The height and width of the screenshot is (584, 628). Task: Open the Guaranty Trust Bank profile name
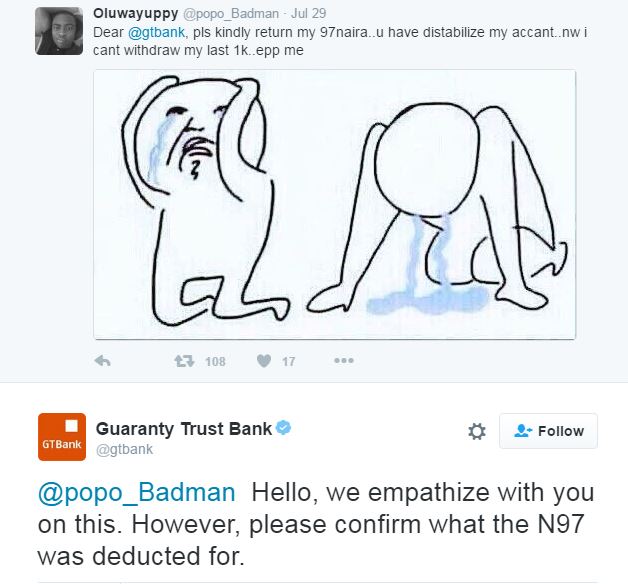click(x=183, y=429)
